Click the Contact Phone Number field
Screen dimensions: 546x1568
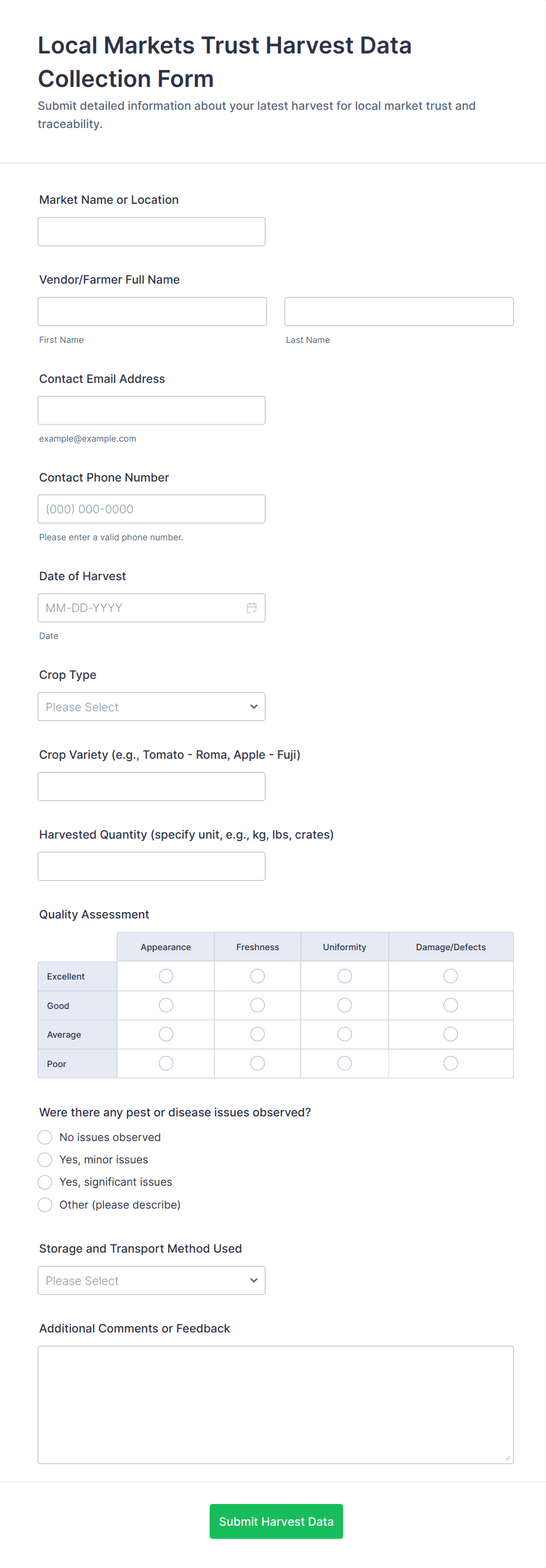point(151,508)
